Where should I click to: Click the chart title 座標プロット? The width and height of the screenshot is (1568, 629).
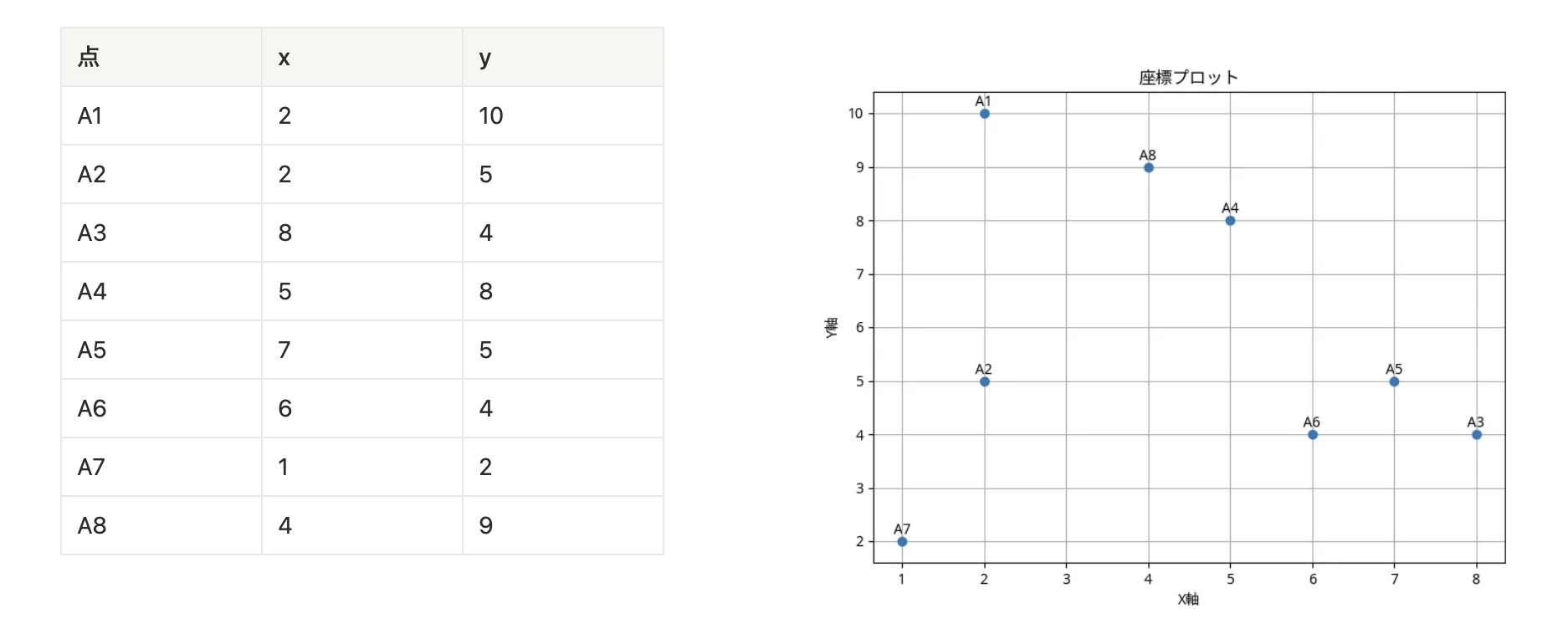click(x=1188, y=78)
